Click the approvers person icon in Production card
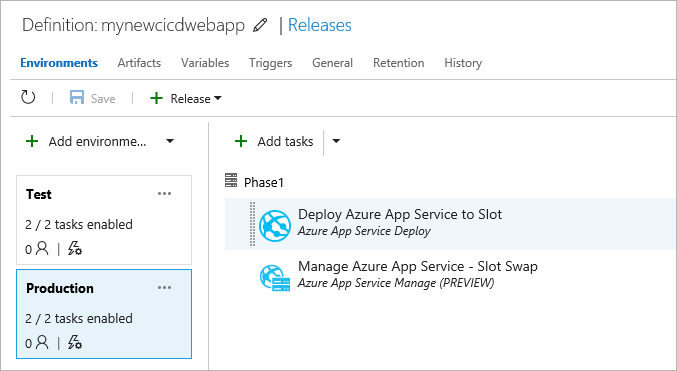 tap(42, 342)
